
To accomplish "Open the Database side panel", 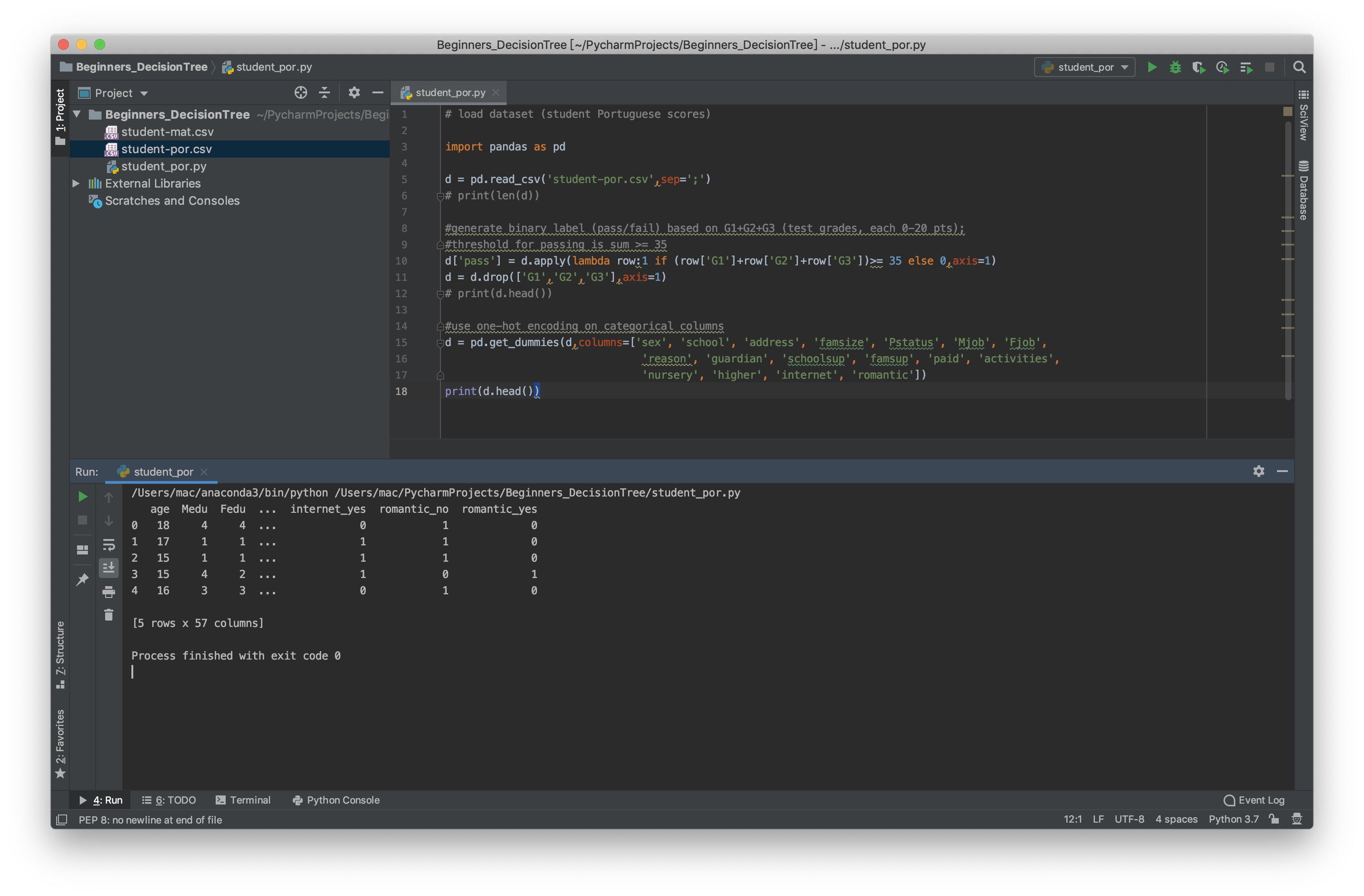I will pyautogui.click(x=1304, y=191).
